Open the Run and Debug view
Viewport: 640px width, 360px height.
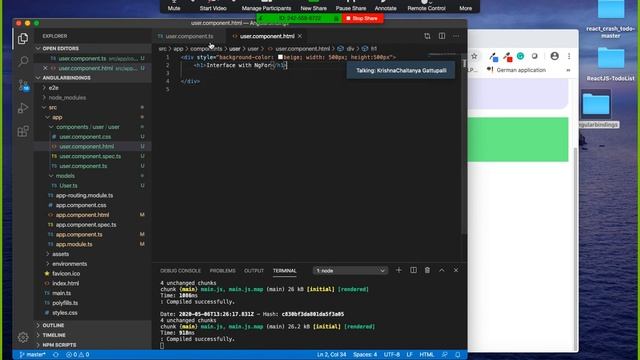tap(23, 108)
